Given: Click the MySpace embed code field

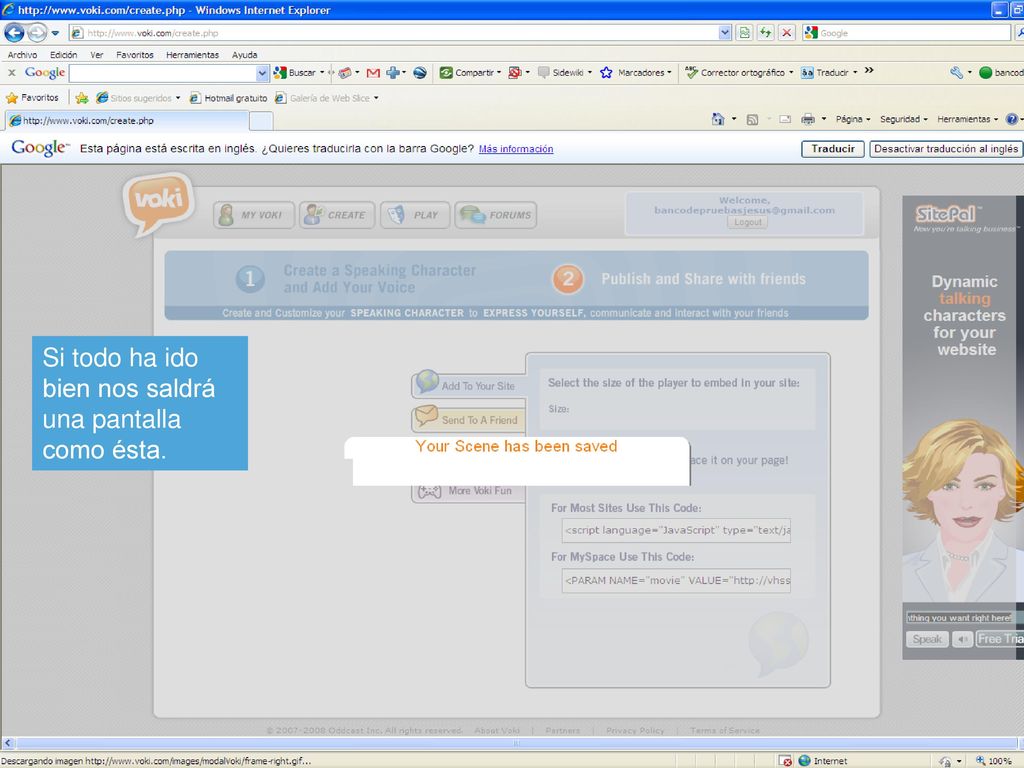Looking at the screenshot, I should click(676, 581).
